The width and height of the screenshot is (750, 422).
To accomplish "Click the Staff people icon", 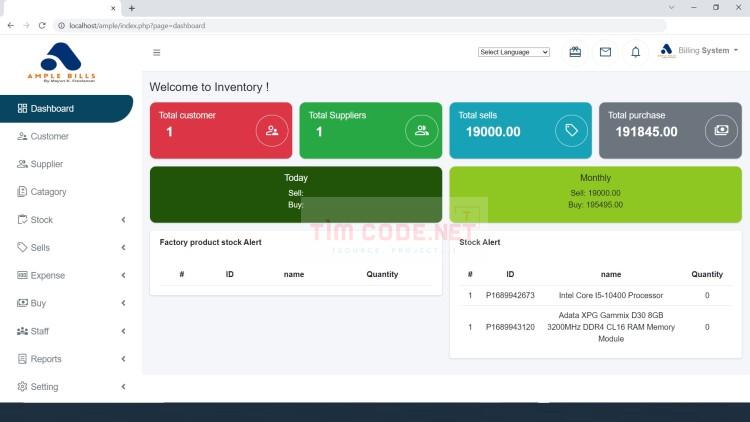I will click(22, 331).
